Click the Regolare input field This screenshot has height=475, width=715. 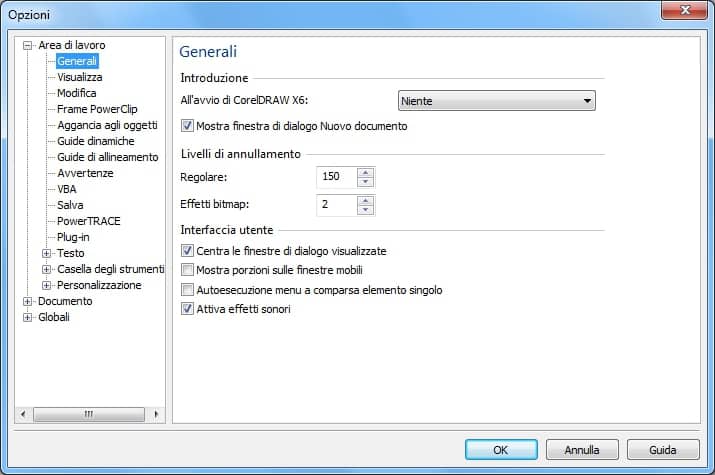(x=335, y=177)
